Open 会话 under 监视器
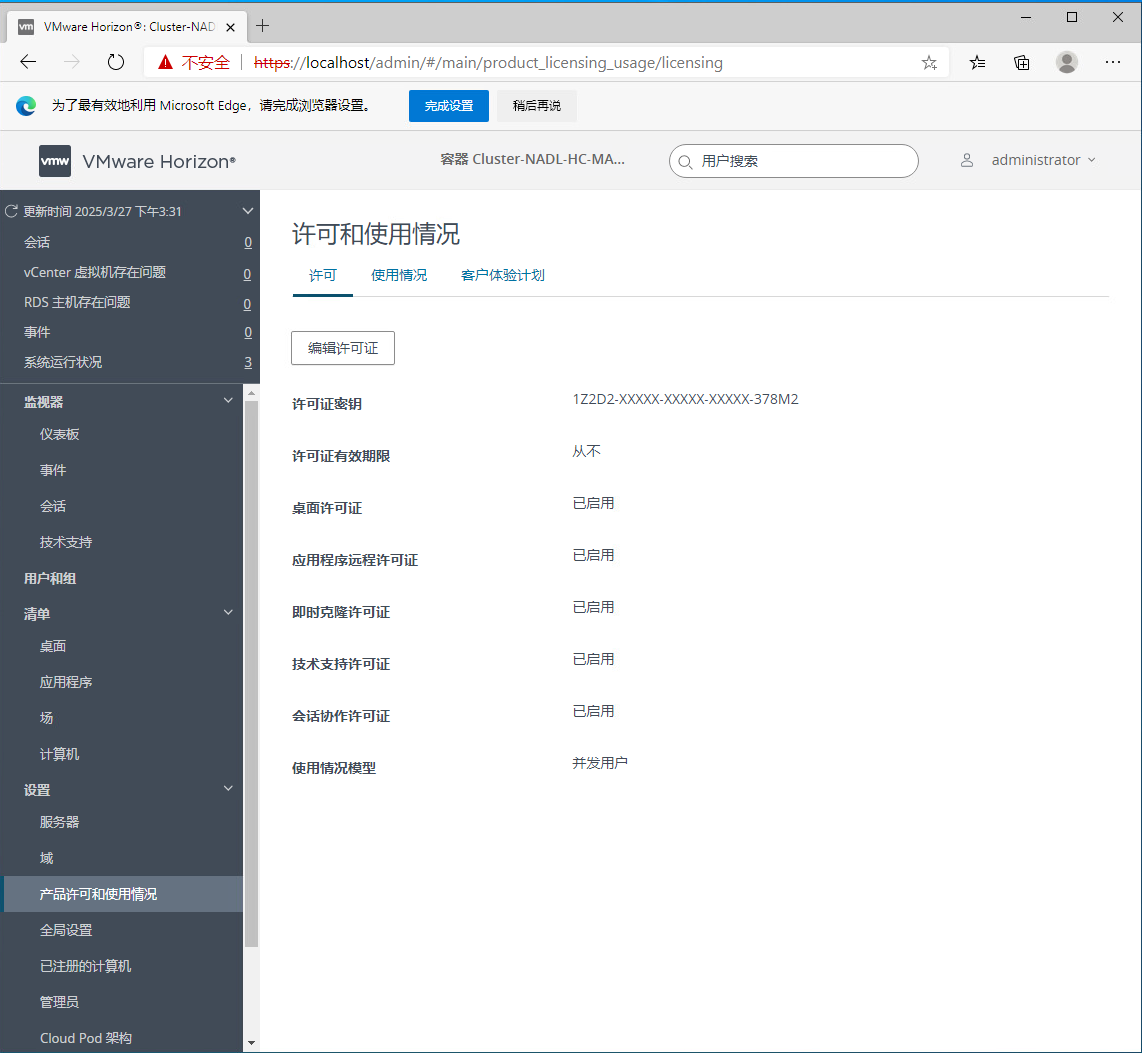 [x=53, y=506]
